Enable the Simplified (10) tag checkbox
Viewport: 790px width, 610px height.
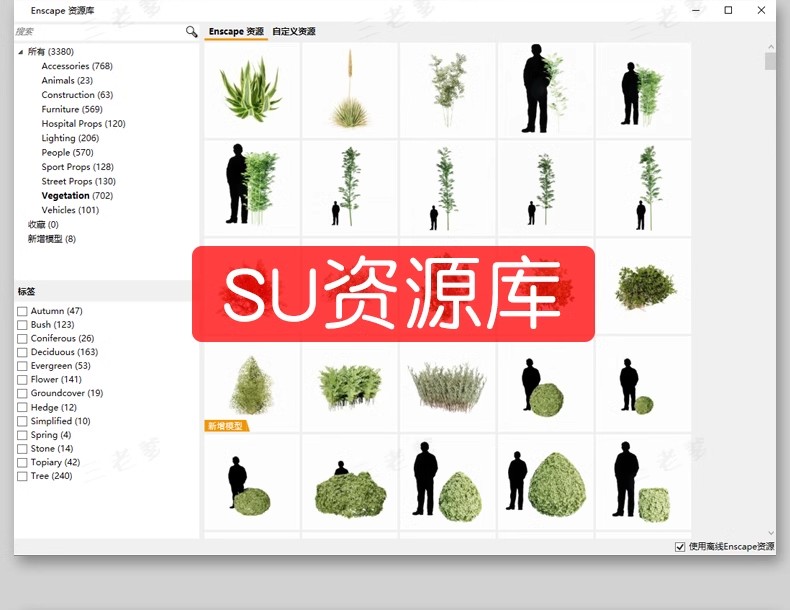(22, 421)
